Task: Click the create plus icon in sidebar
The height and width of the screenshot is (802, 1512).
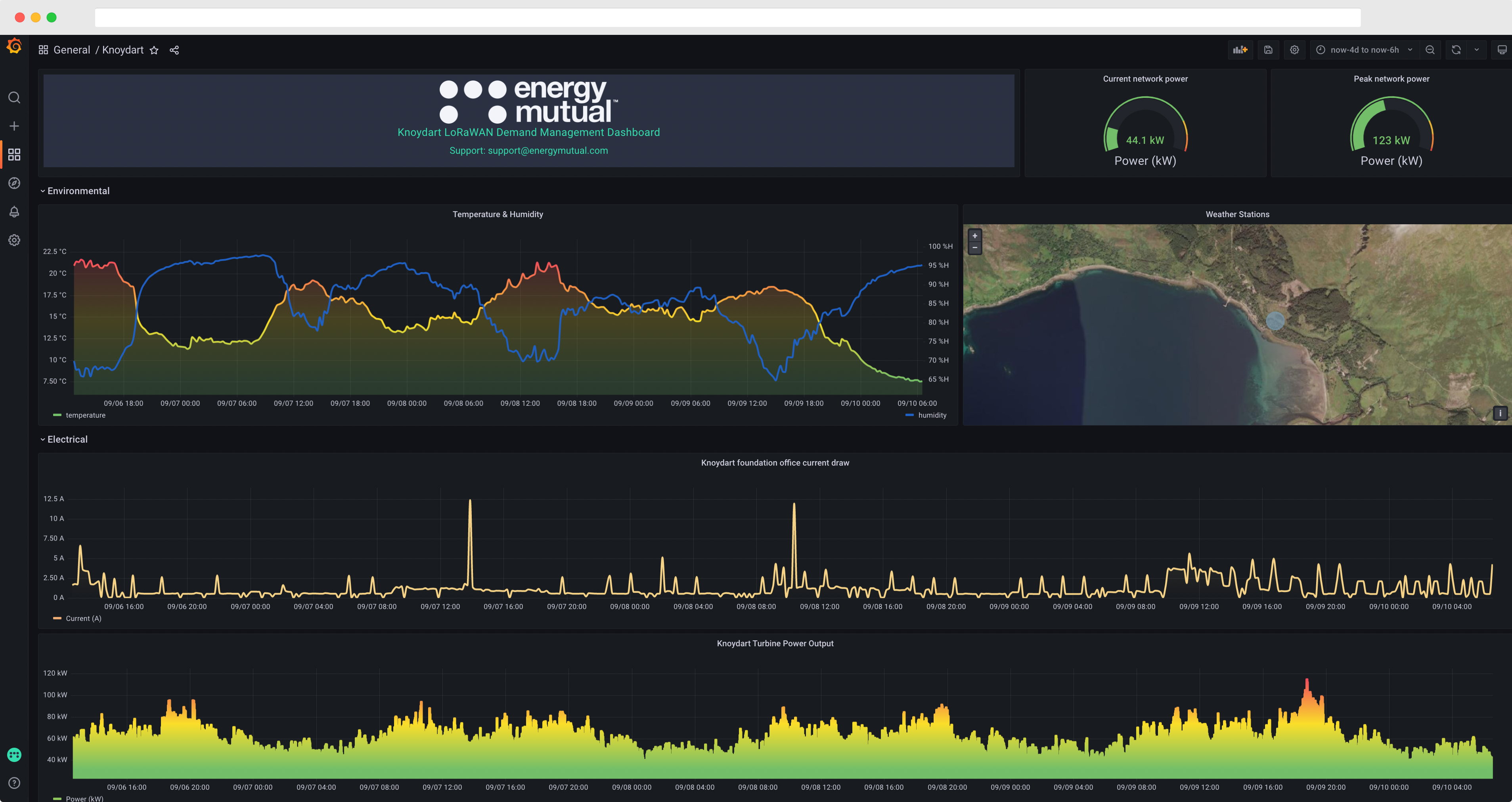Action: [x=14, y=126]
